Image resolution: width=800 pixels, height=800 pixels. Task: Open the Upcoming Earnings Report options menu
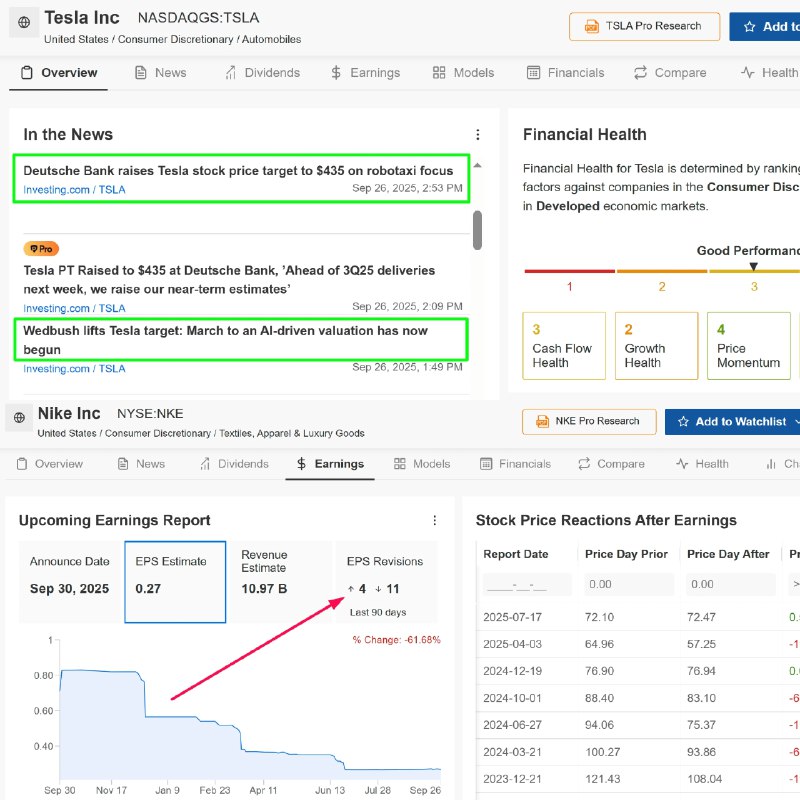435,520
